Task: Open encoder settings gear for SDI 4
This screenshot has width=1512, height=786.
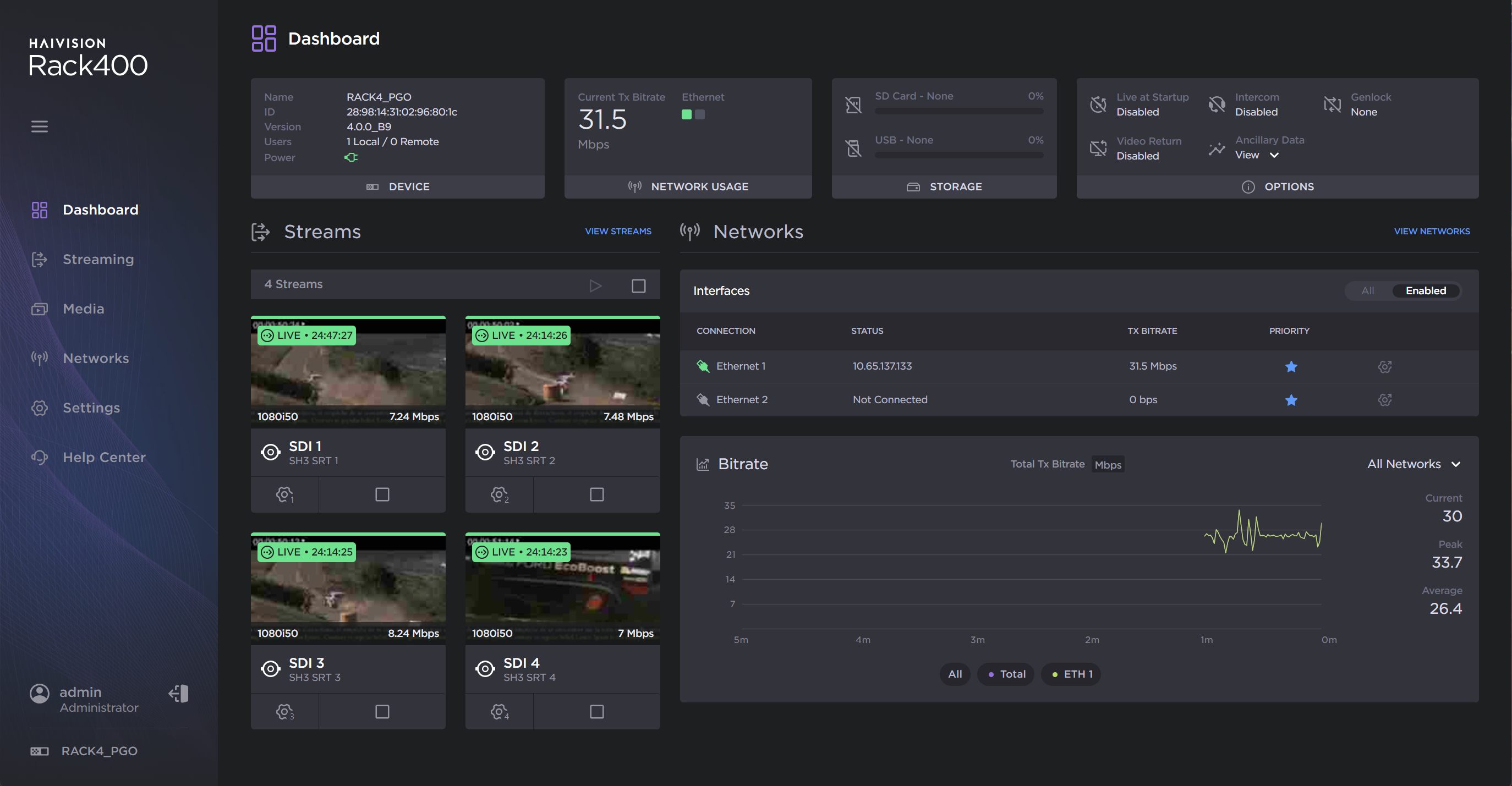Action: click(499, 712)
